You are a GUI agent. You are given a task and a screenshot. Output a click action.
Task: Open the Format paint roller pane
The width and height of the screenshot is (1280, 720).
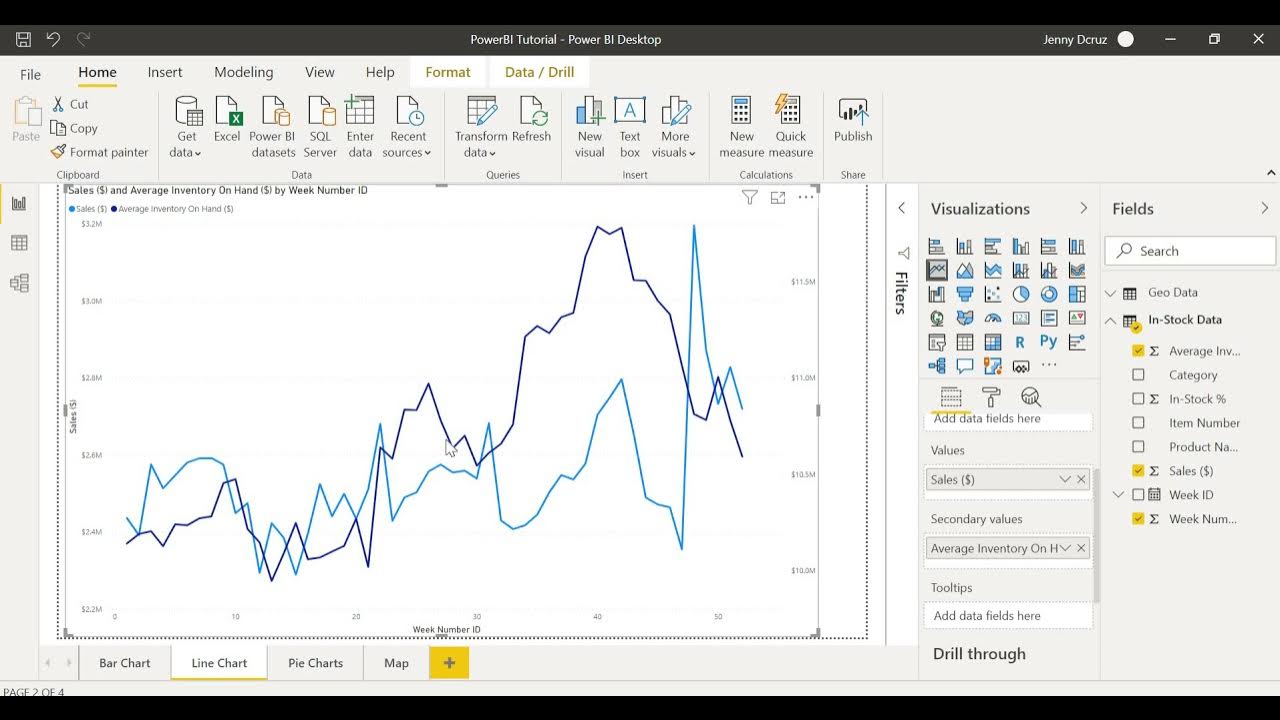[x=990, y=397]
